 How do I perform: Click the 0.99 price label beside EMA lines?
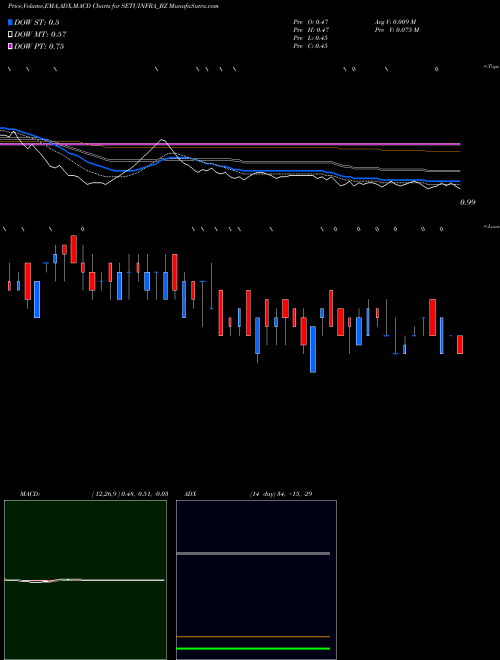[468, 202]
